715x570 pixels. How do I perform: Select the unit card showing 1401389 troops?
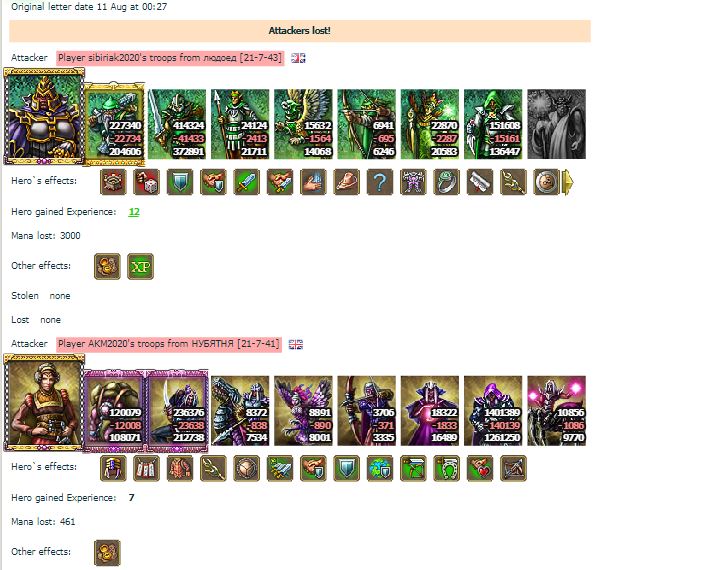click(493, 410)
